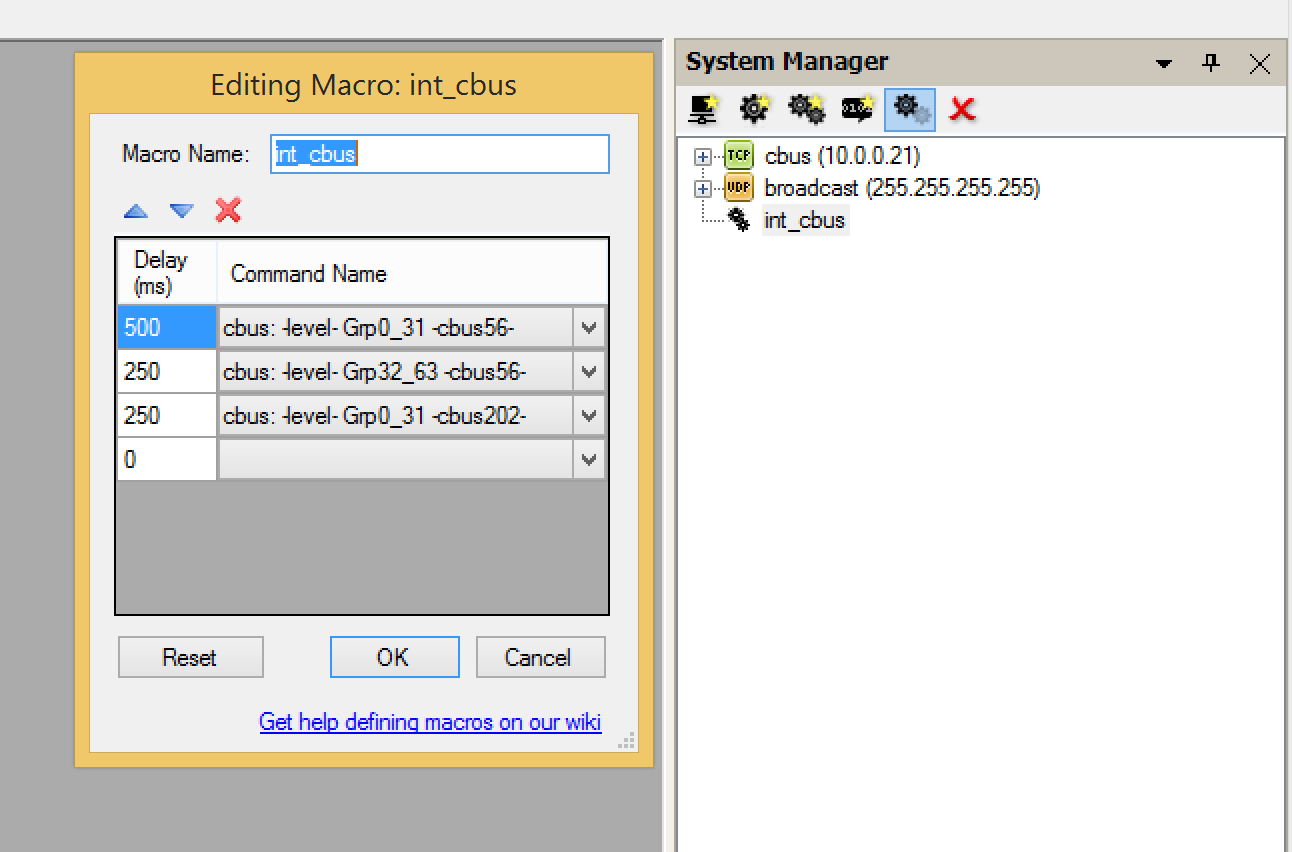Click the add device gear icon with star
The height and width of the screenshot is (852, 1292).
(753, 110)
